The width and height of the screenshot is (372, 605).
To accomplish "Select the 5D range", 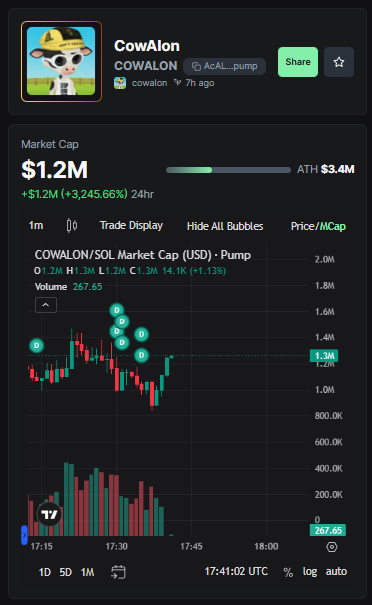I will (66, 572).
